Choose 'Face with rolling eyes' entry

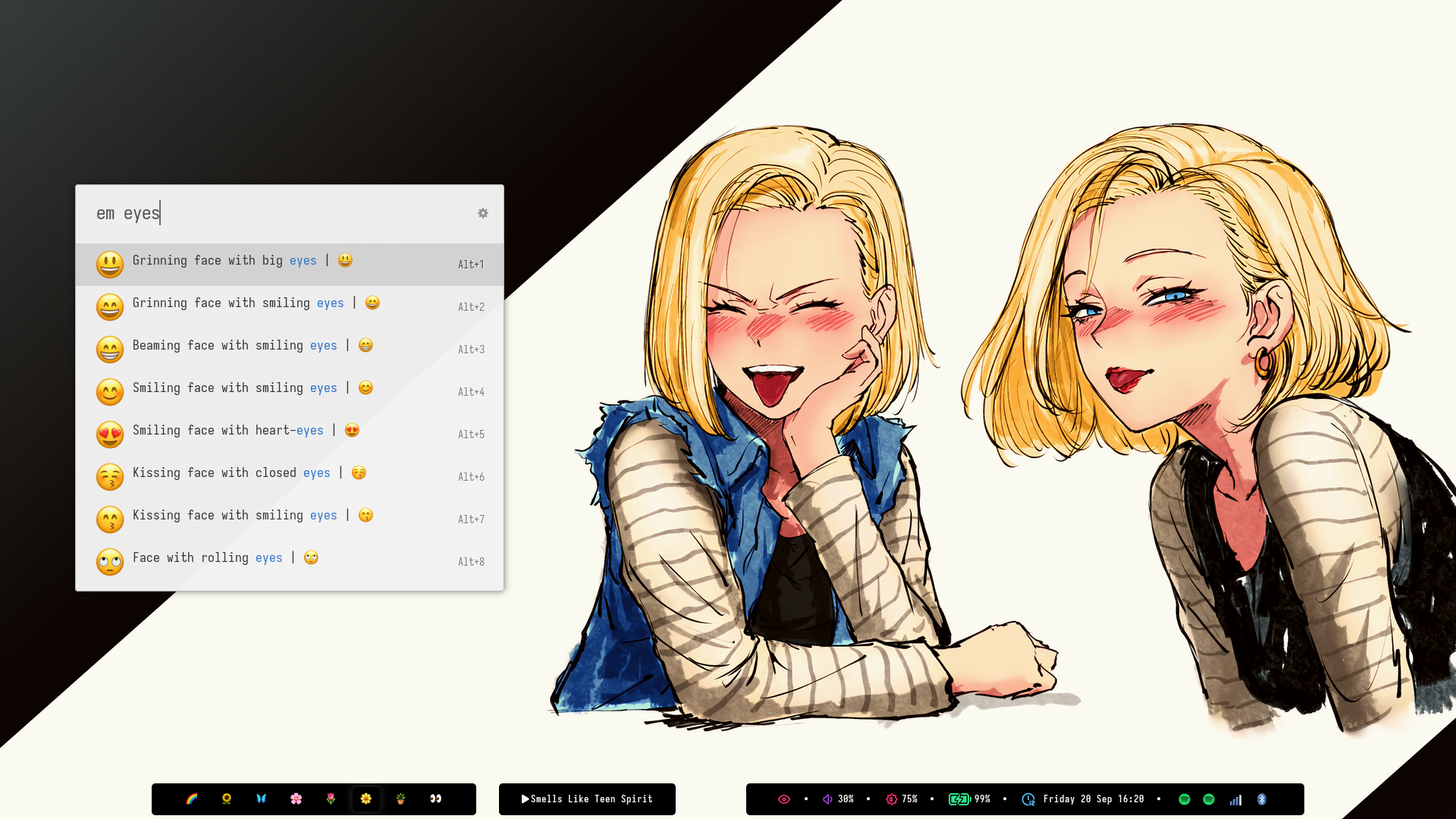click(x=288, y=561)
